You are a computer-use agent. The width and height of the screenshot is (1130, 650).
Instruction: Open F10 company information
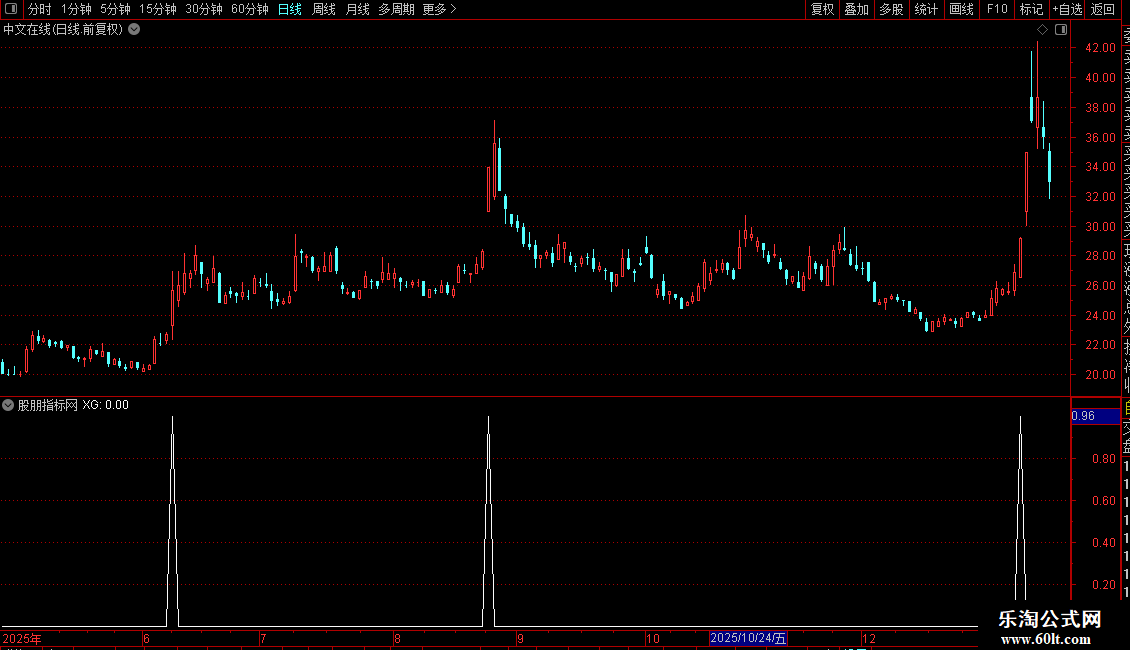tap(997, 9)
